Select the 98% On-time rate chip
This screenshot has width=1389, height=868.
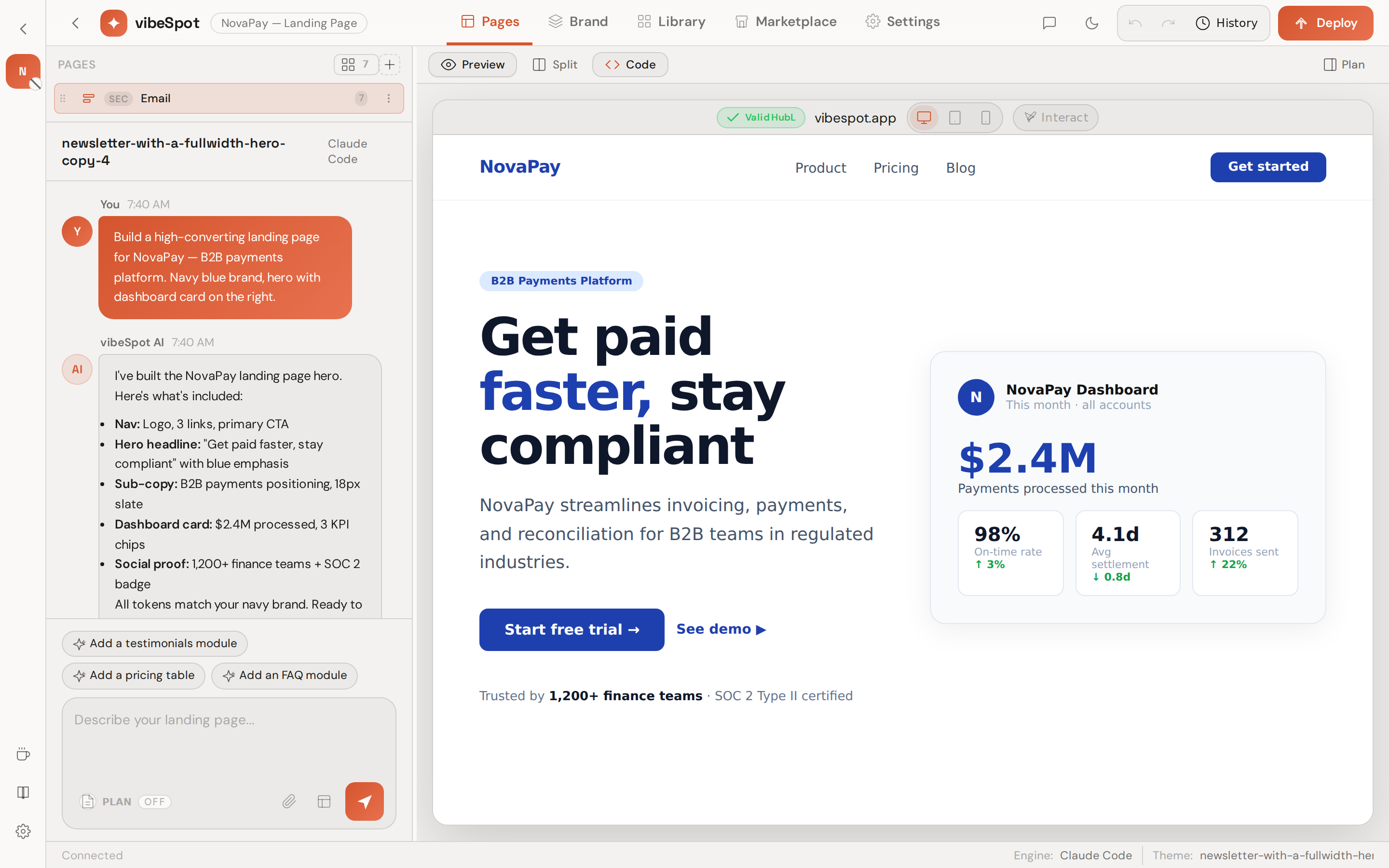[x=1010, y=553]
